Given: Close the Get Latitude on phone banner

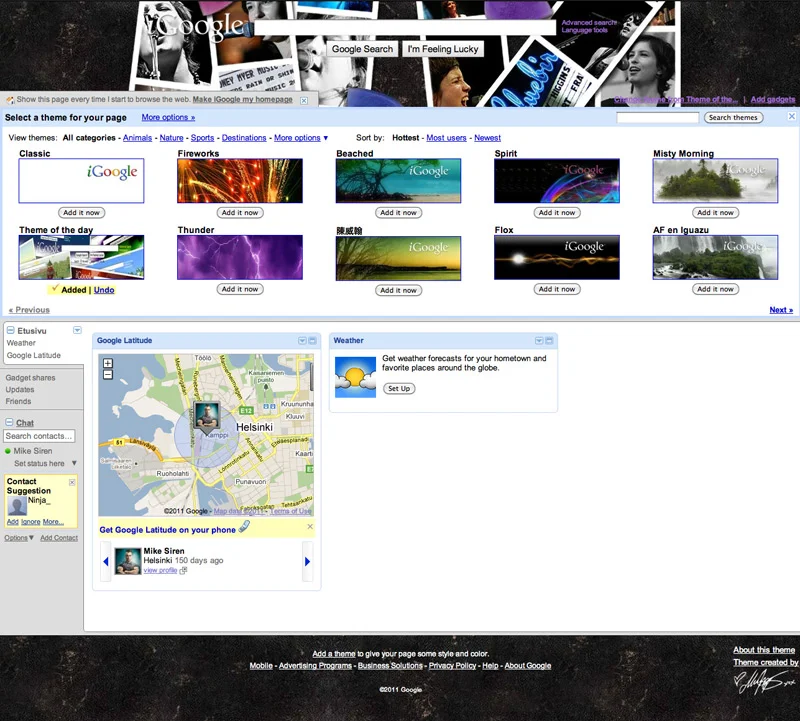Looking at the screenshot, I should pos(309,526).
